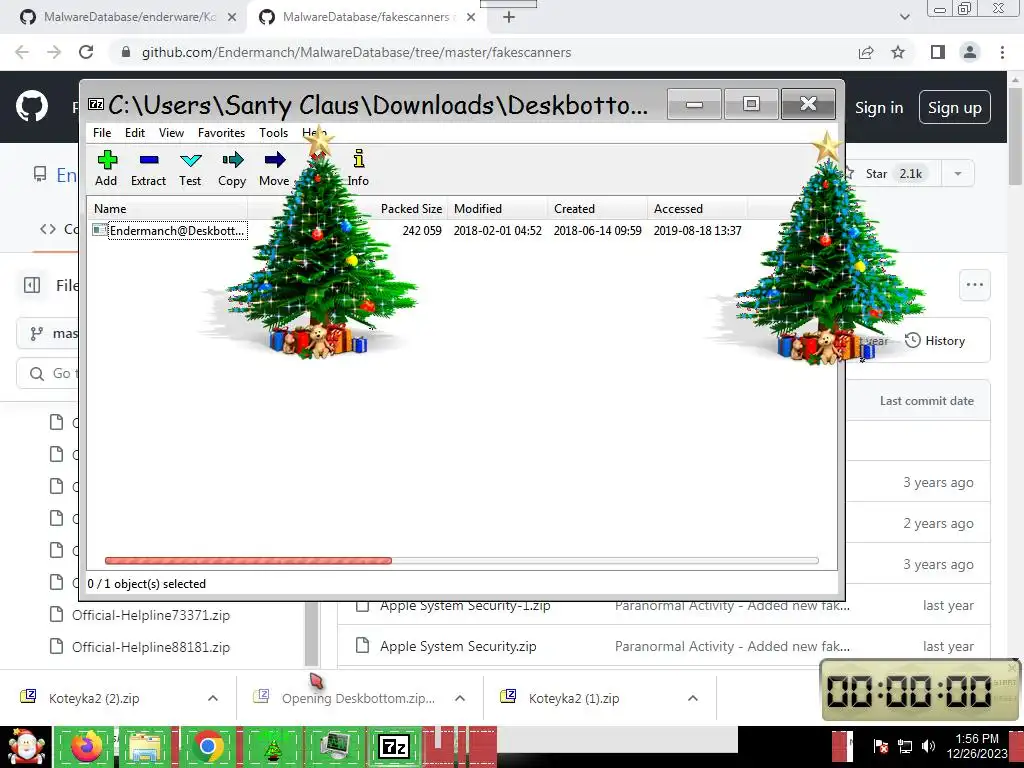Open the tab search dropdown chevron
The image size is (1024, 768).
[x=904, y=17]
